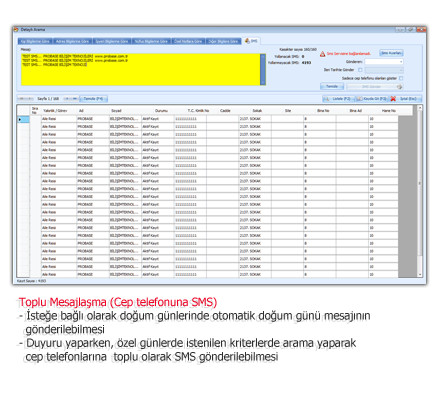This screenshot has height=418, width=437.
Task: Click the grid scrollbar down arrow
Action: (420, 275)
